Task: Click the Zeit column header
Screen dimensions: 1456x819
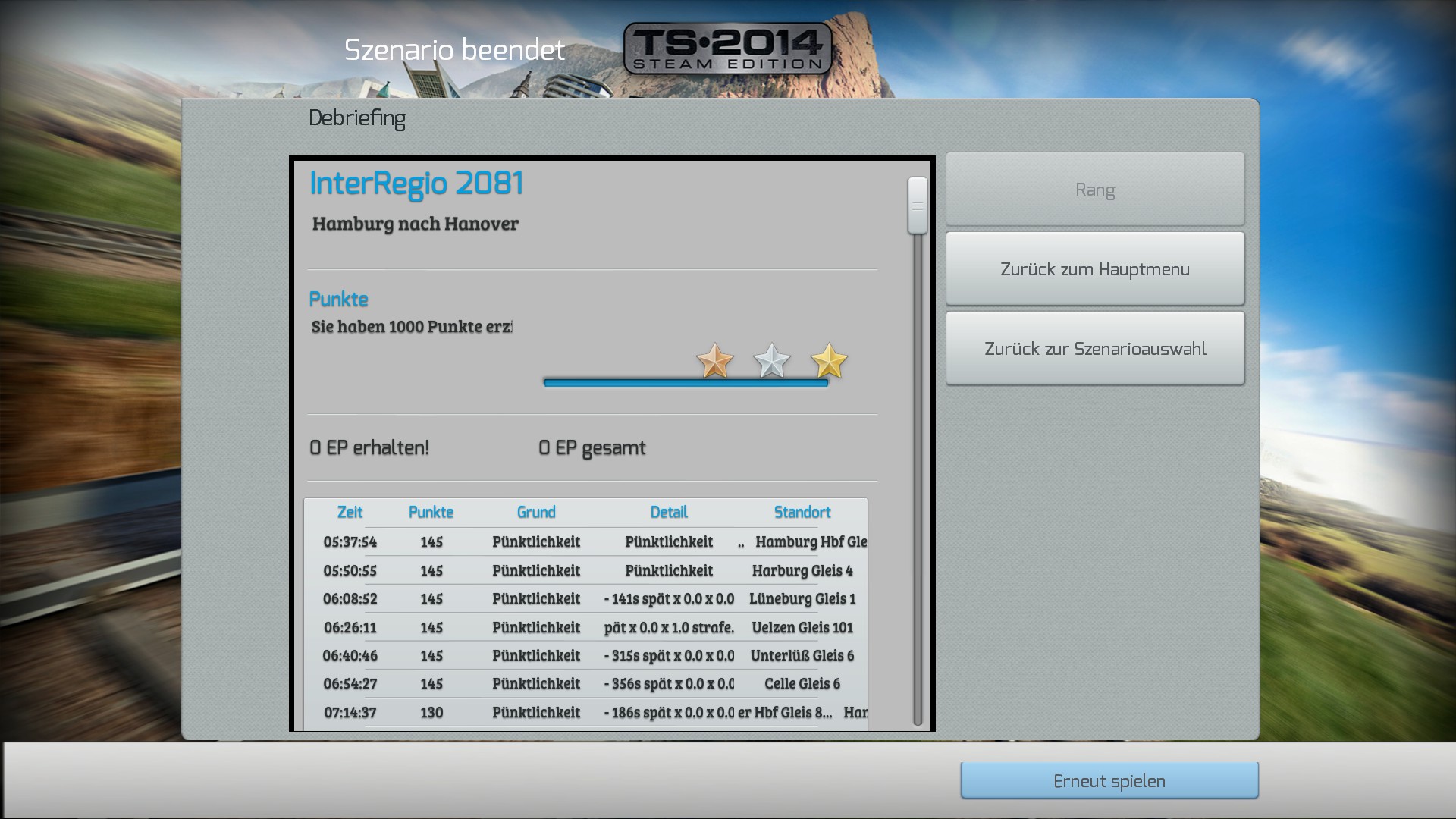Action: coord(350,513)
